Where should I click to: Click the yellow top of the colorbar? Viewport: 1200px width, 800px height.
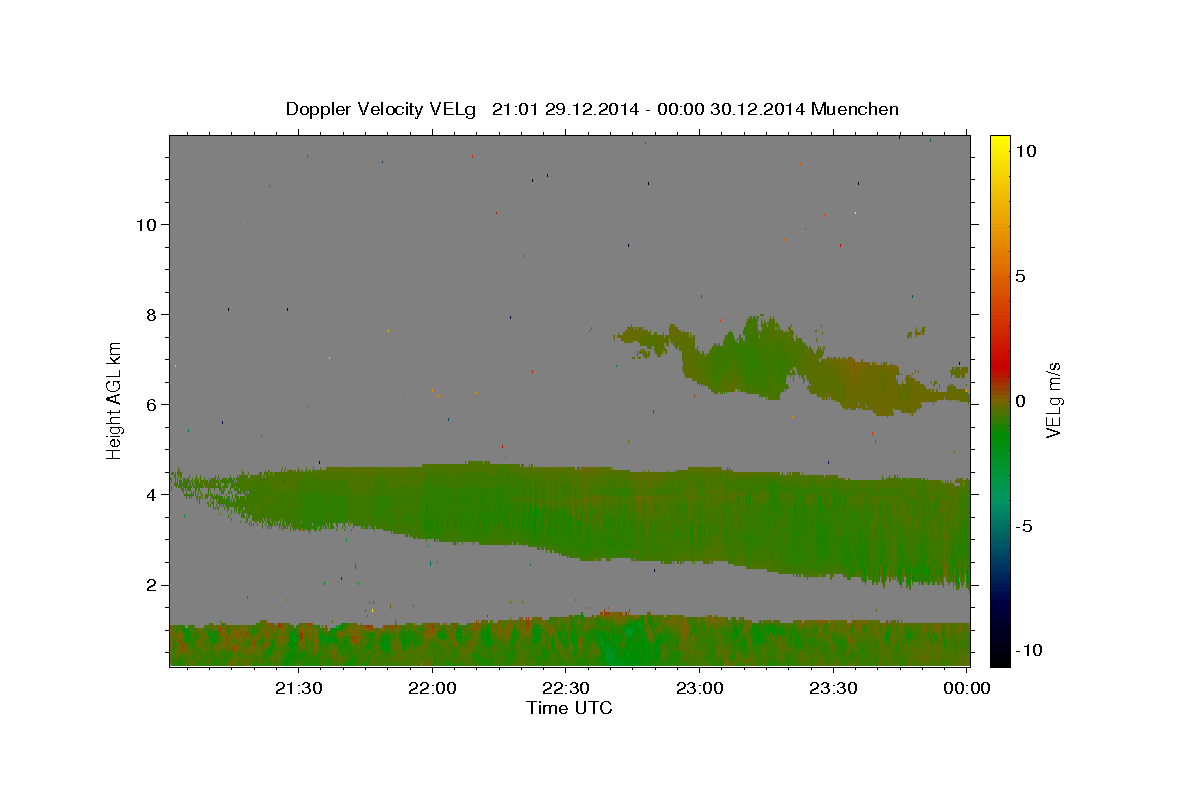[1000, 145]
